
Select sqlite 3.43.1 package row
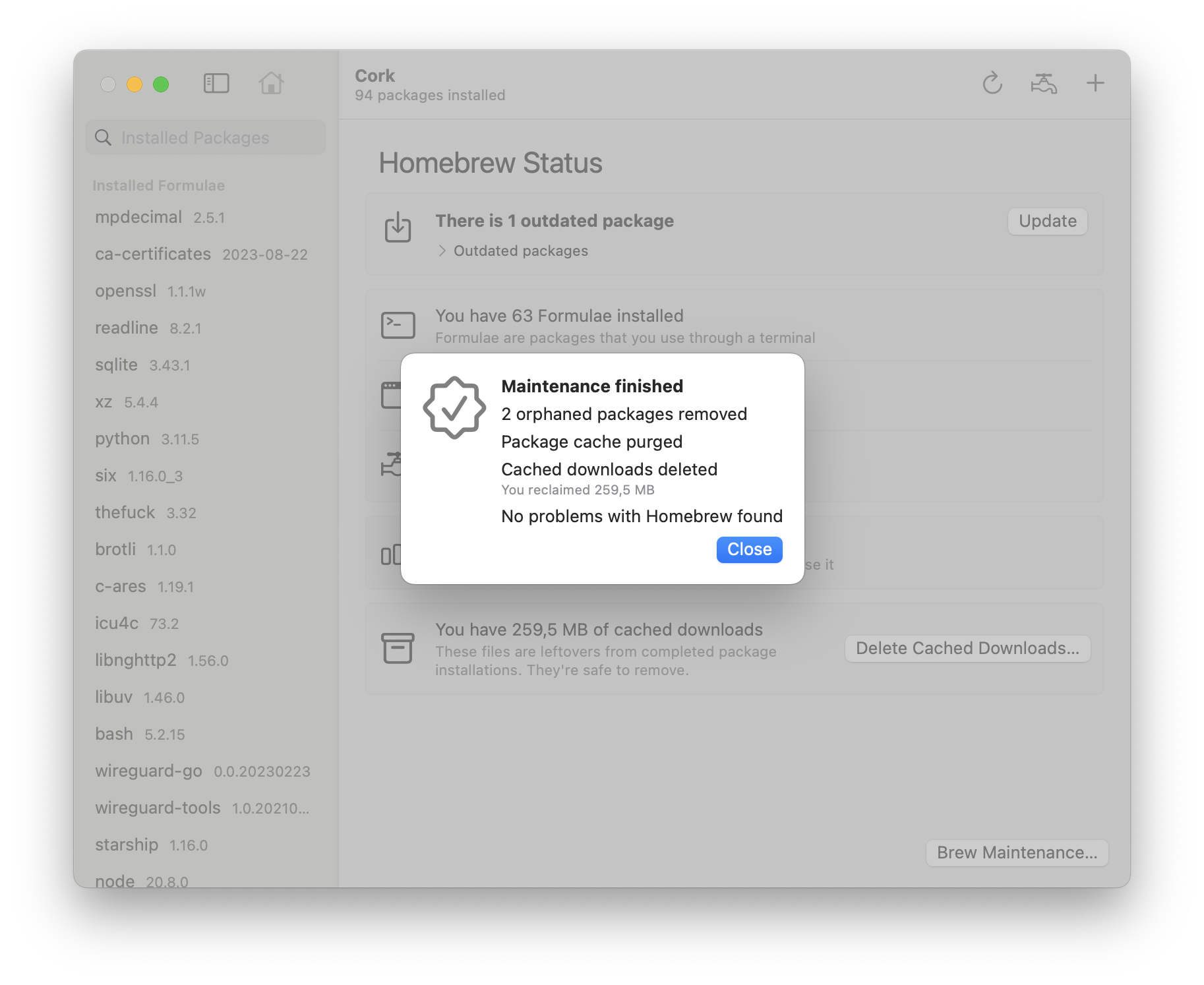(206, 365)
